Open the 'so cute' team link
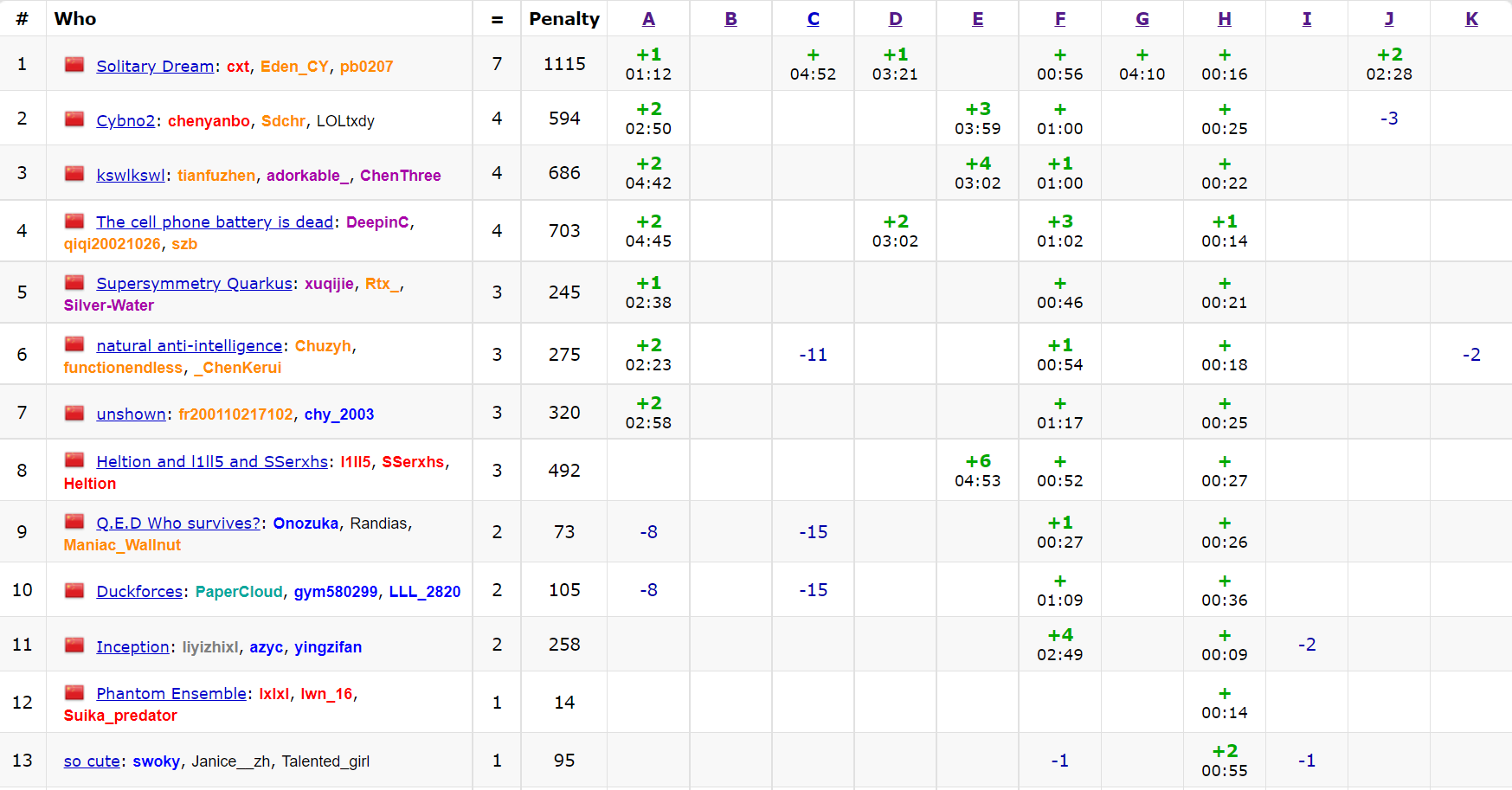1512x790 pixels. pyautogui.click(x=92, y=761)
